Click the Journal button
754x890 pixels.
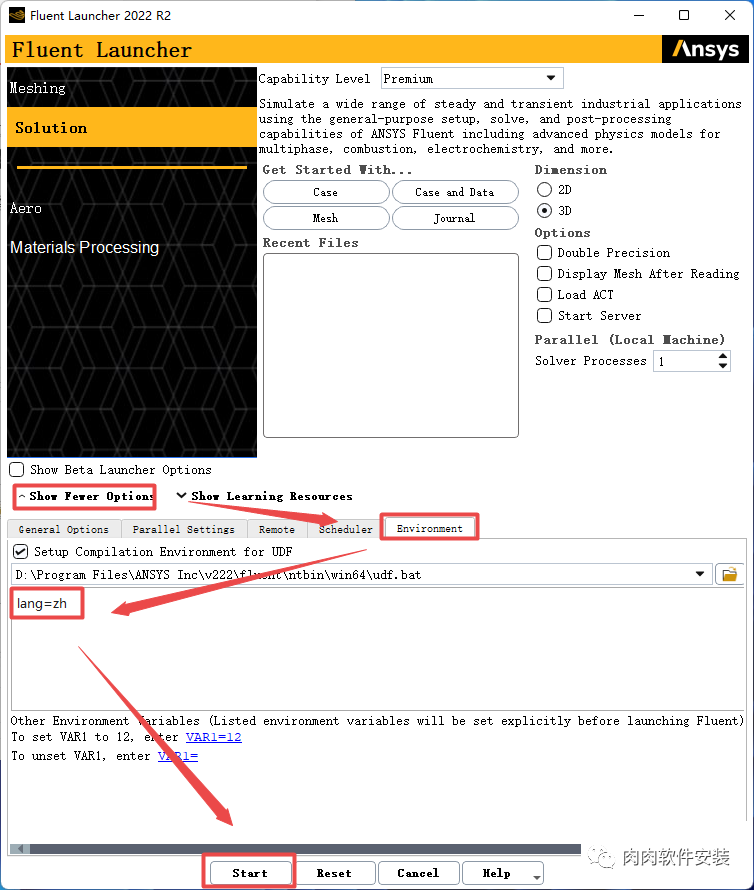[455, 218]
